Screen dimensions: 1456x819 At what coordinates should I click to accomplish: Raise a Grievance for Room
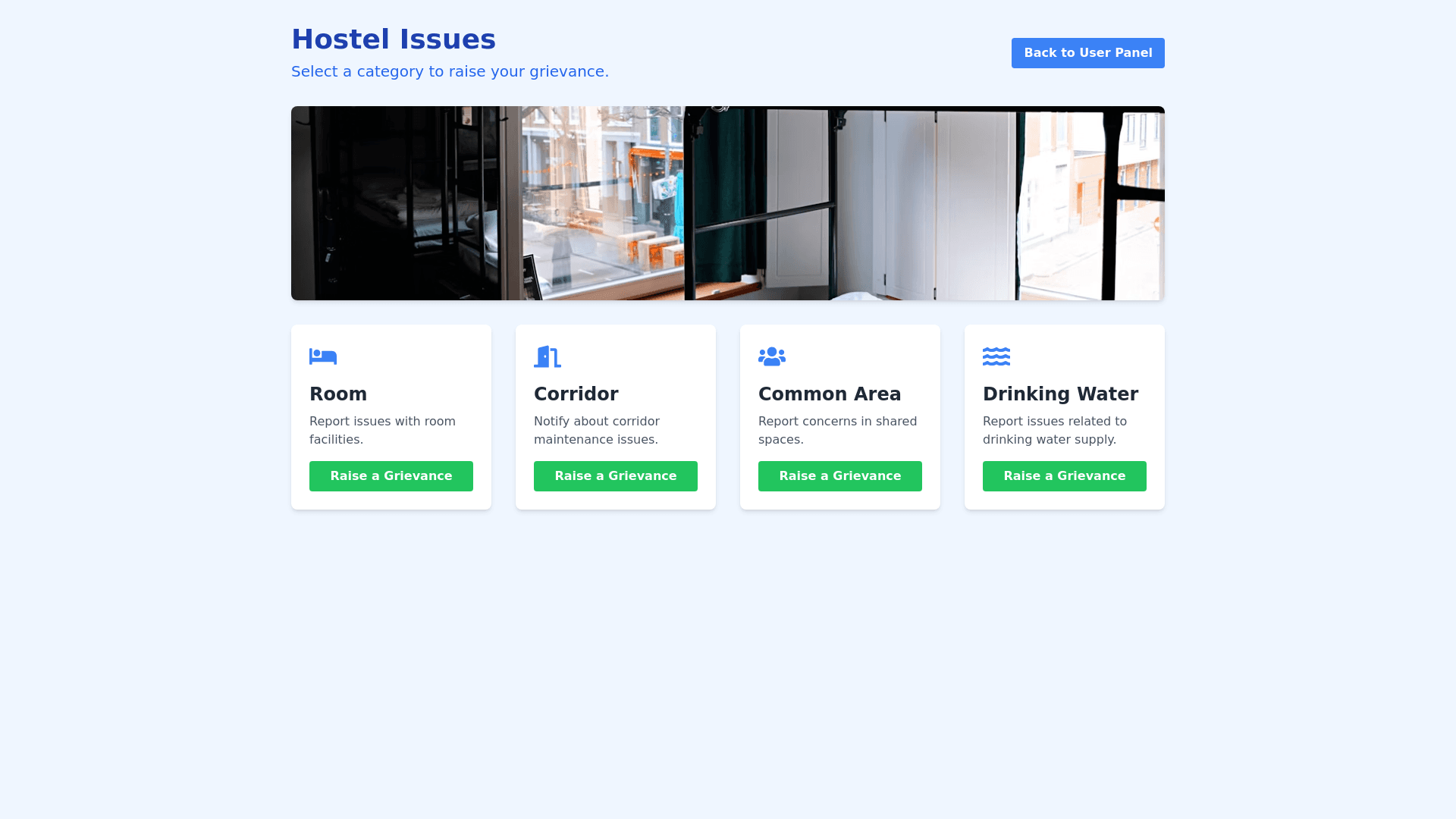[x=391, y=476]
